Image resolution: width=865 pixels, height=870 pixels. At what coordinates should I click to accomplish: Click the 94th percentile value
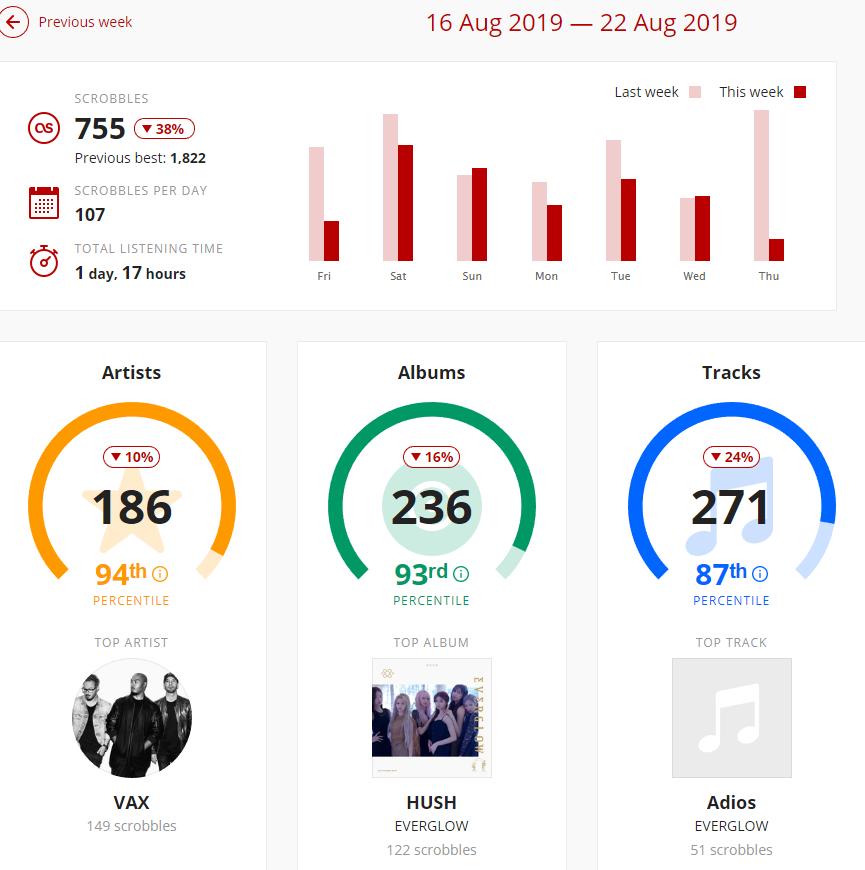coord(121,573)
